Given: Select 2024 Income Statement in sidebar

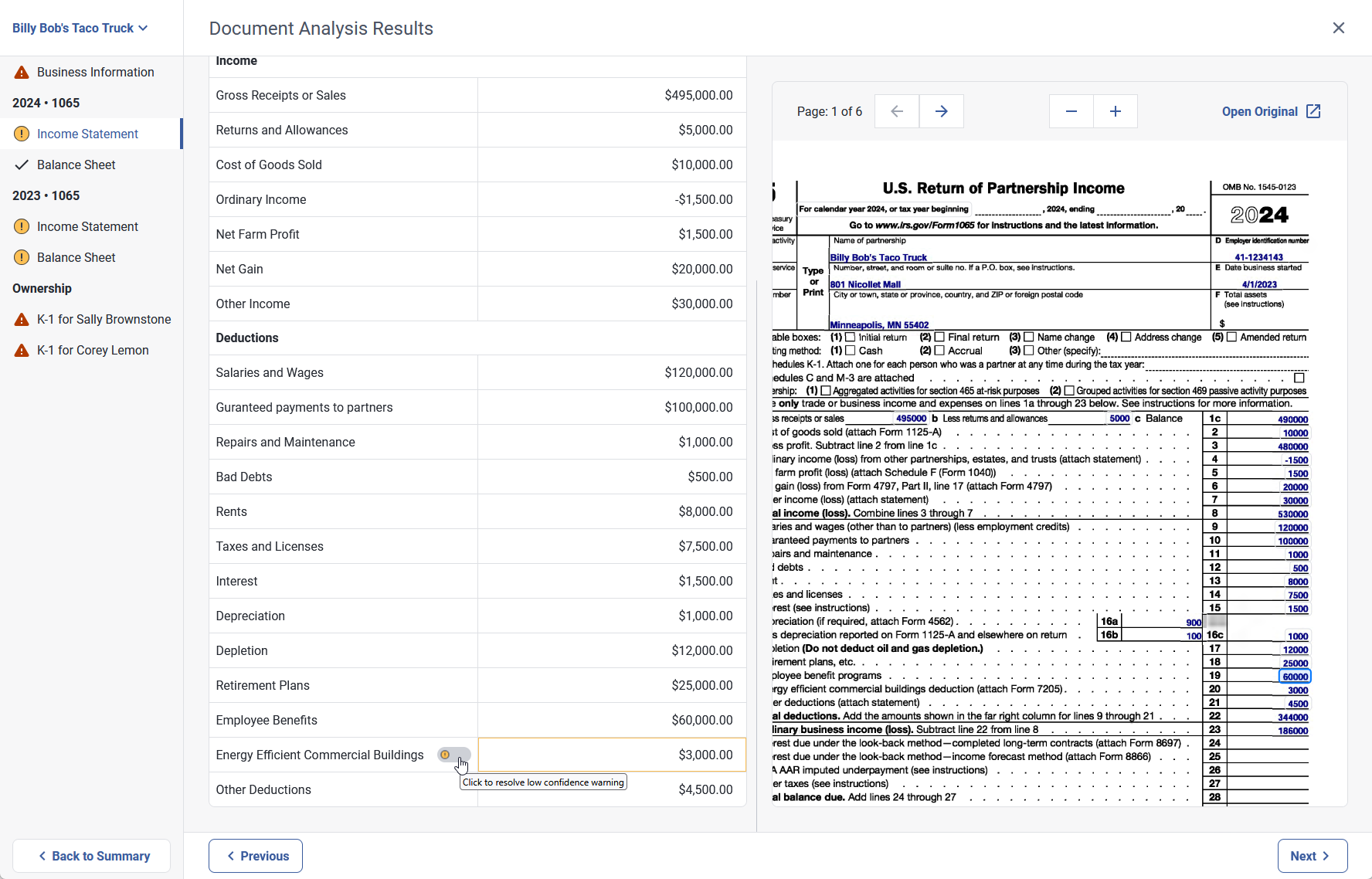Looking at the screenshot, I should (x=91, y=134).
